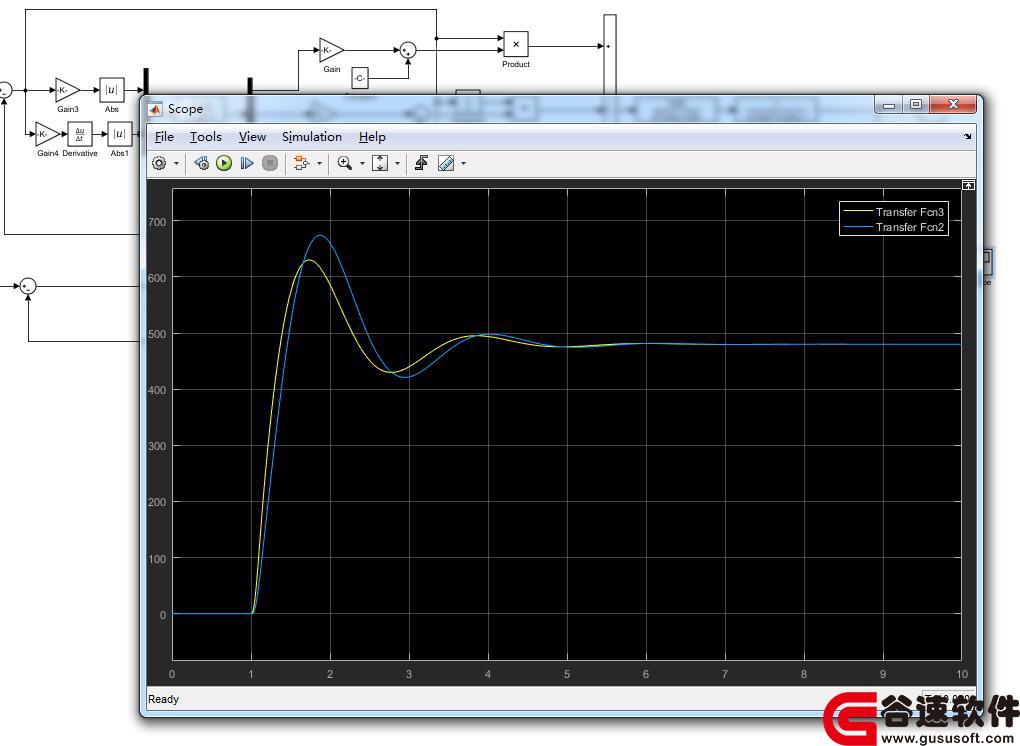This screenshot has width=1020, height=746.
Task: Click the grayed stop simulation button
Action: tap(270, 163)
